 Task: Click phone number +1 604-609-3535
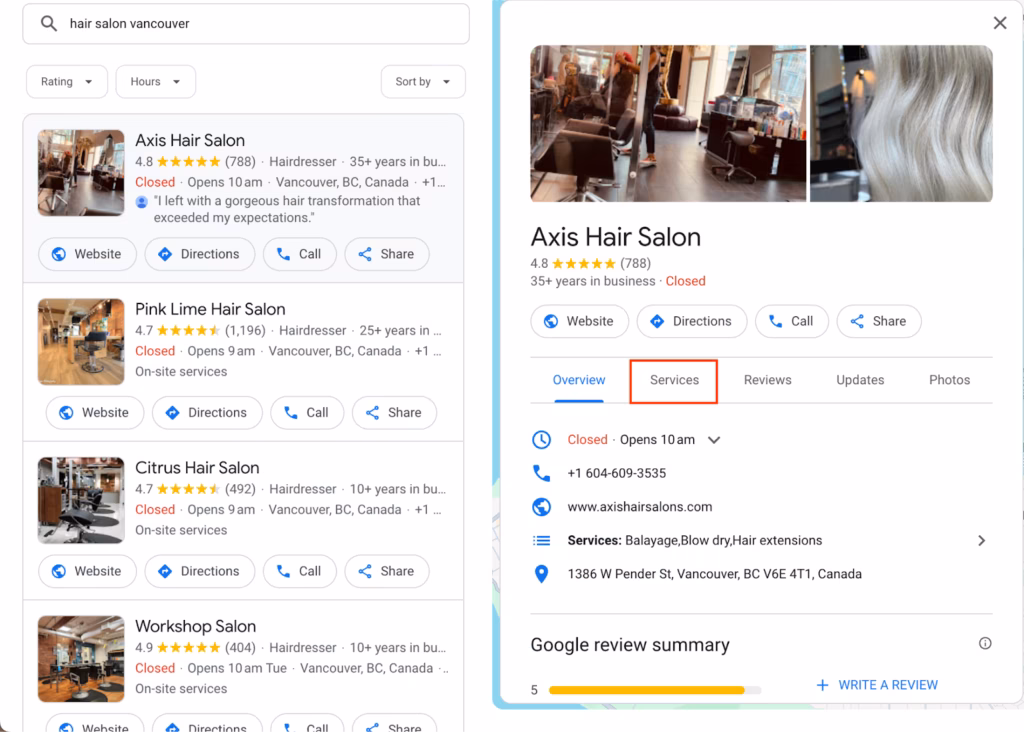tap(616, 473)
